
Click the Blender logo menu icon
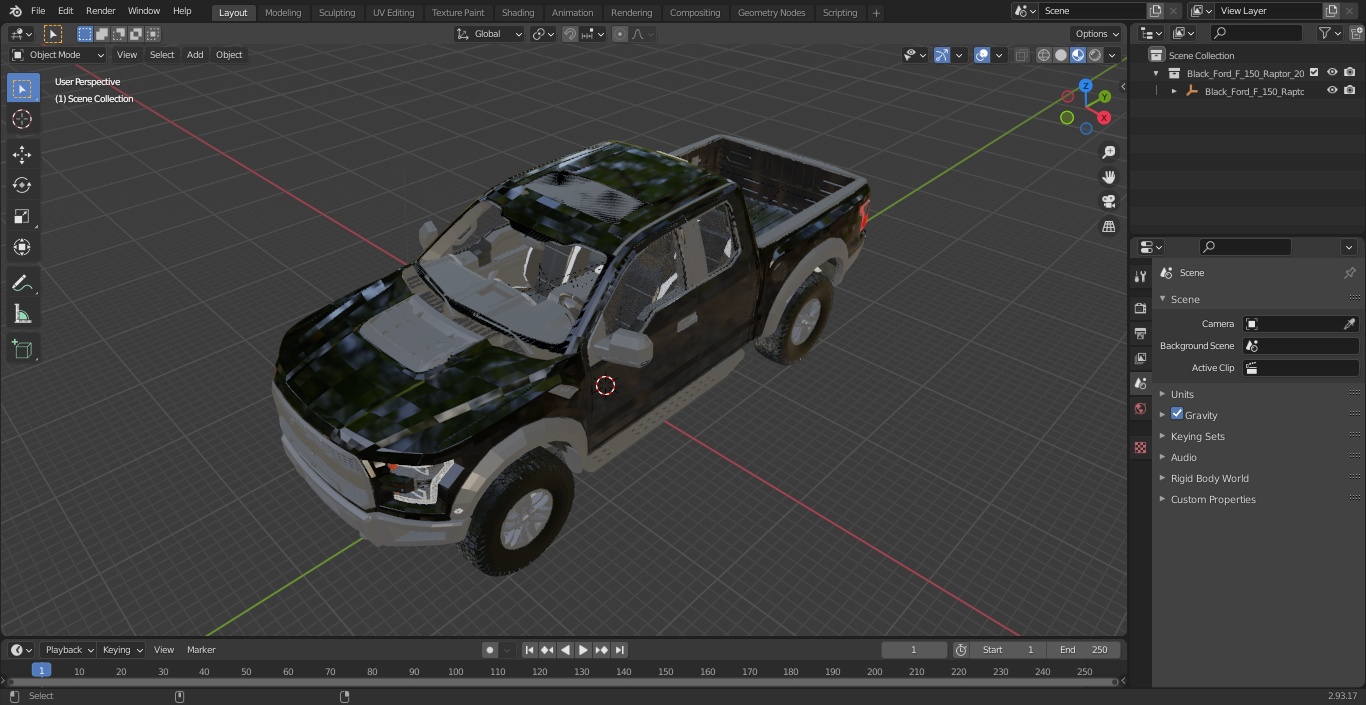click(15, 11)
